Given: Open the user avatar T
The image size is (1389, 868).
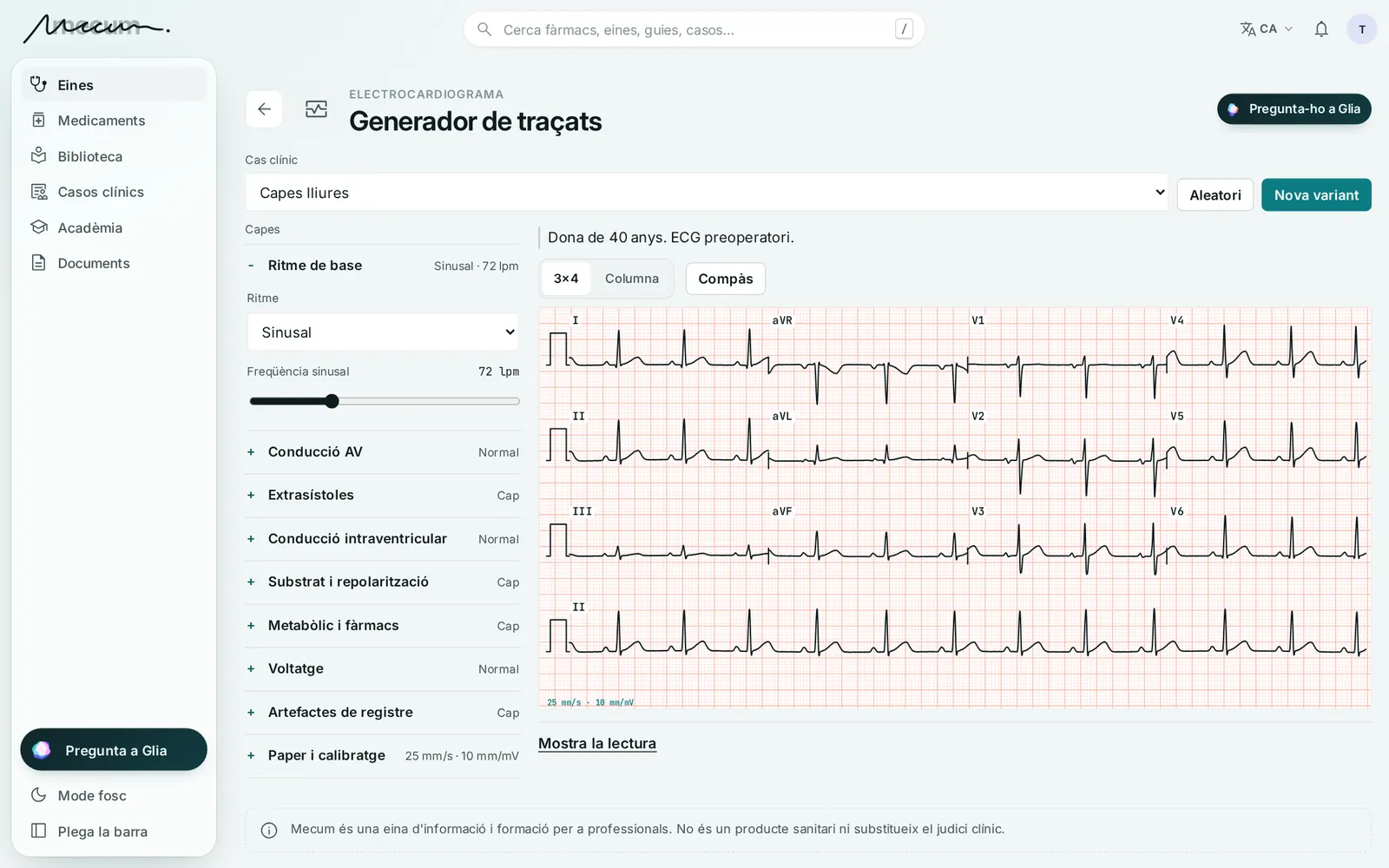Looking at the screenshot, I should pos(1362,30).
